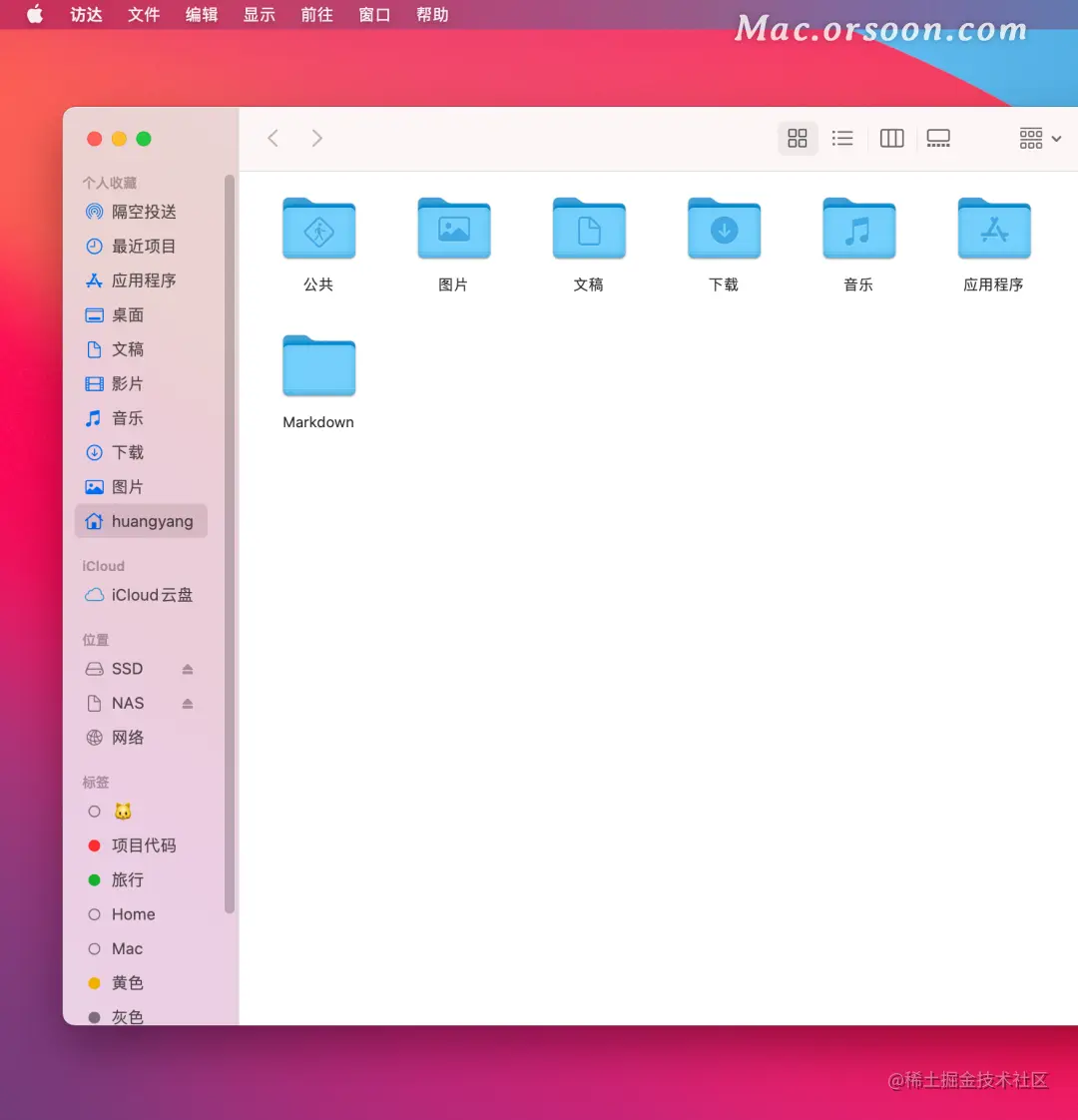
Task: Select the SSD drive in sidebar
Action: coord(127,669)
